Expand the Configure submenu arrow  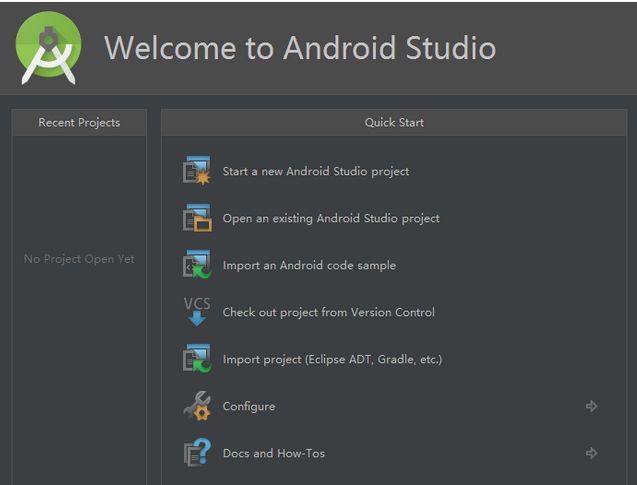point(592,406)
